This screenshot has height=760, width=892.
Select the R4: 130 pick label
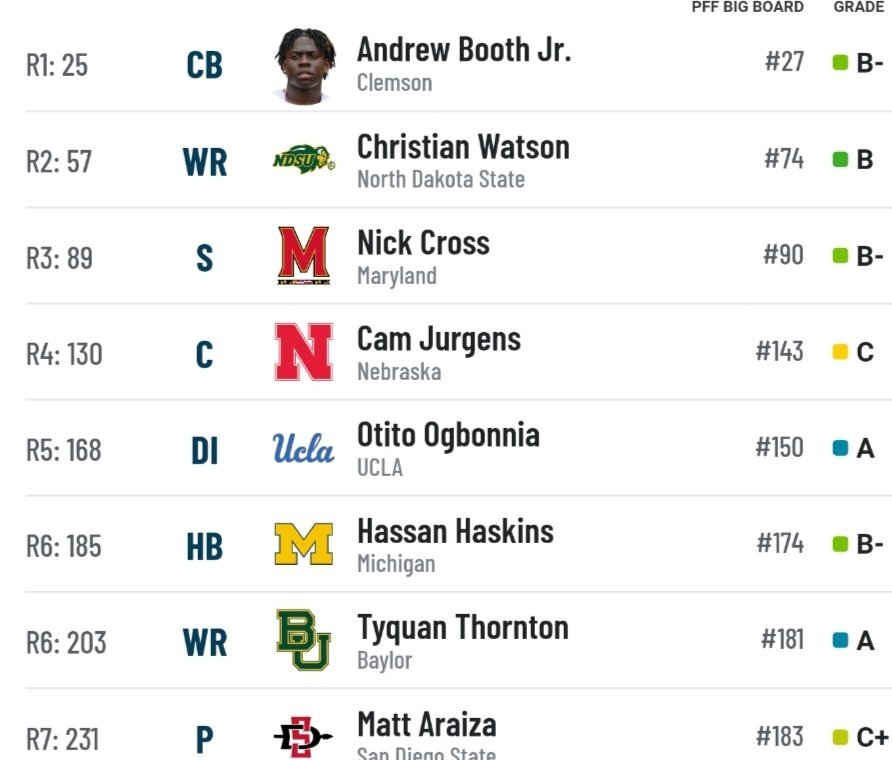(x=64, y=354)
